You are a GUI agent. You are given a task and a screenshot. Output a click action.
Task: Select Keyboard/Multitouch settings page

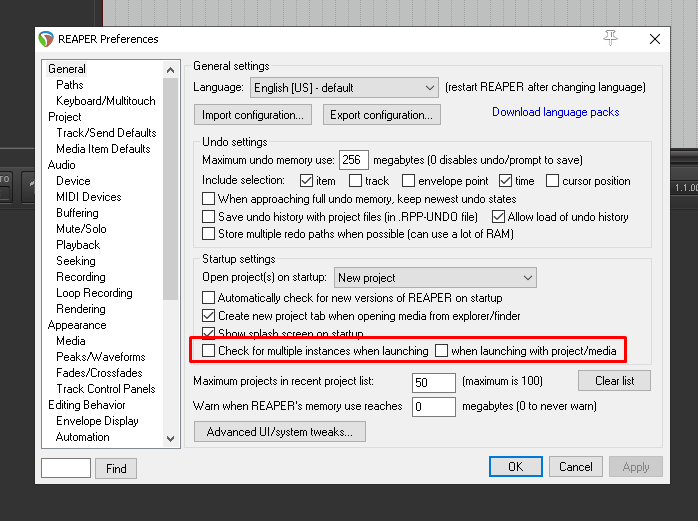[x=106, y=101]
